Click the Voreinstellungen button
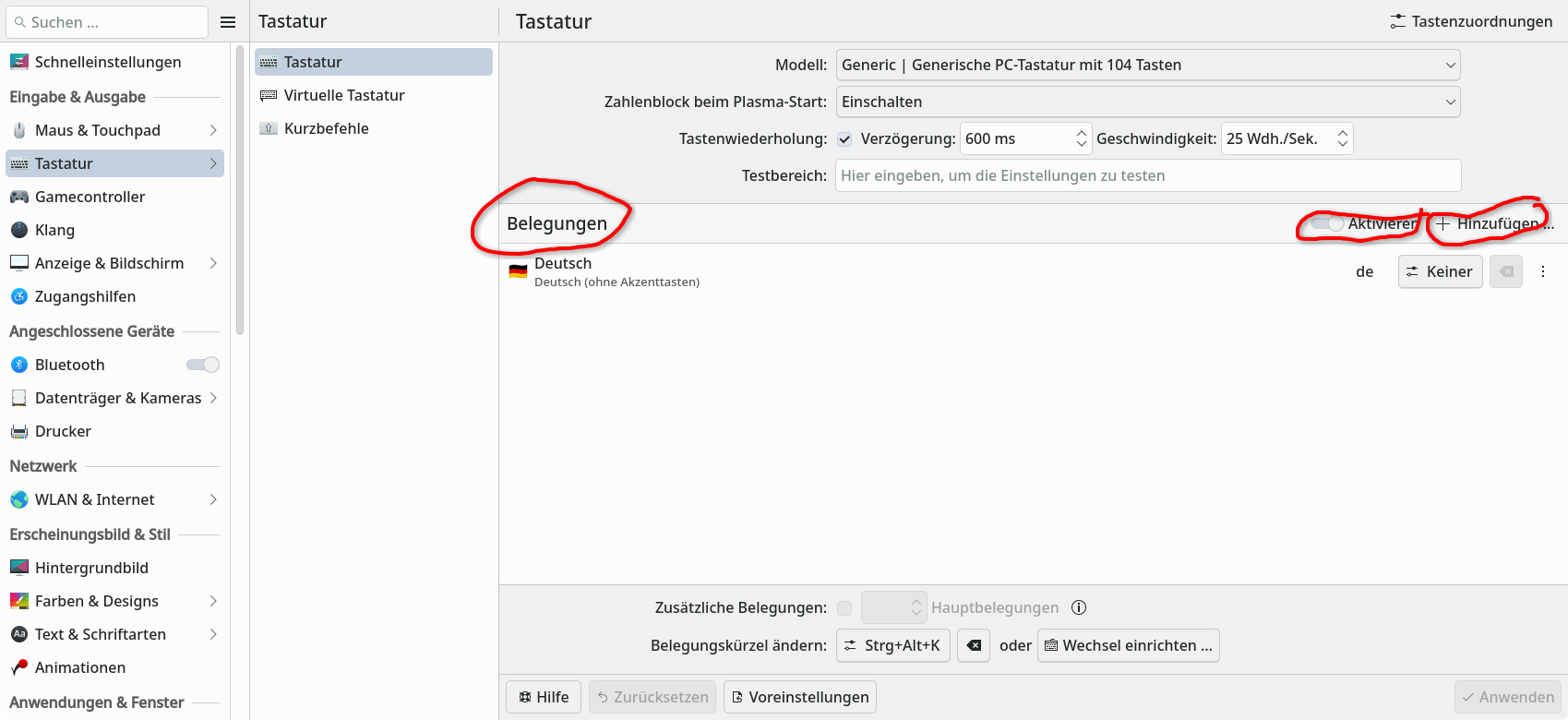This screenshot has height=720, width=1568. pyautogui.click(x=800, y=697)
